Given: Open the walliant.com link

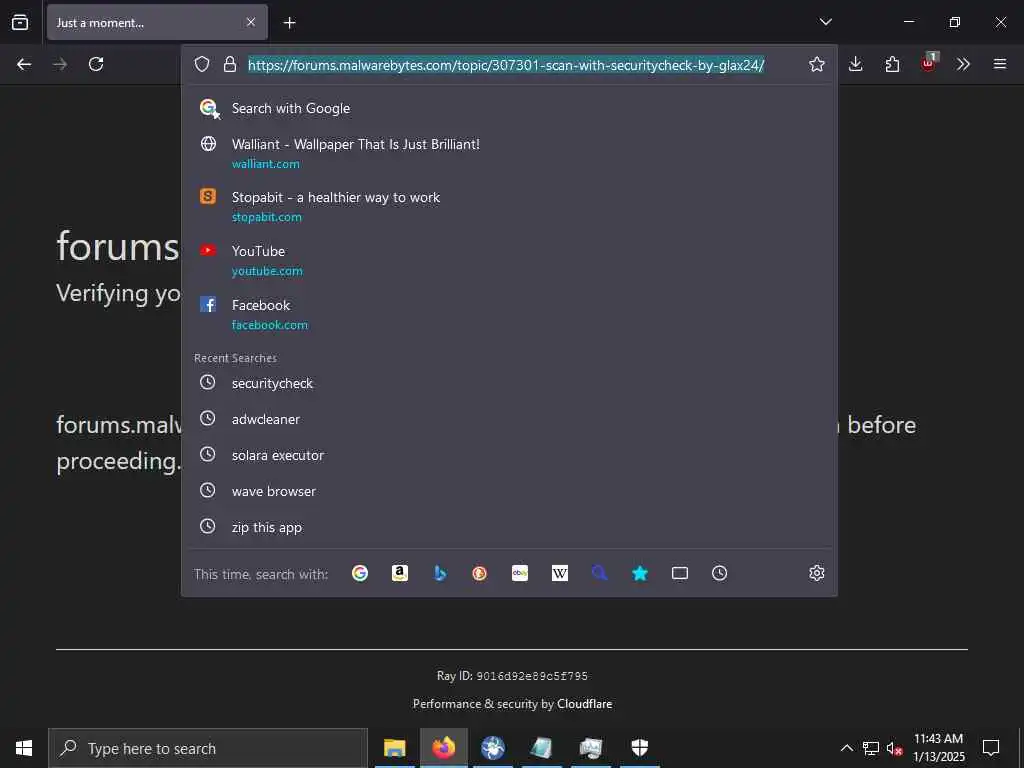Looking at the screenshot, I should (x=266, y=164).
